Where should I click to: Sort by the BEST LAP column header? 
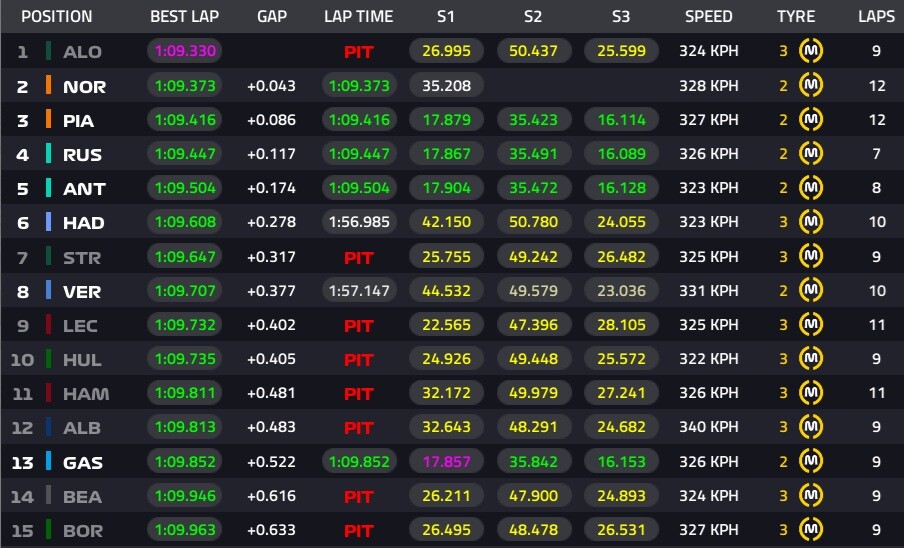[185, 17]
